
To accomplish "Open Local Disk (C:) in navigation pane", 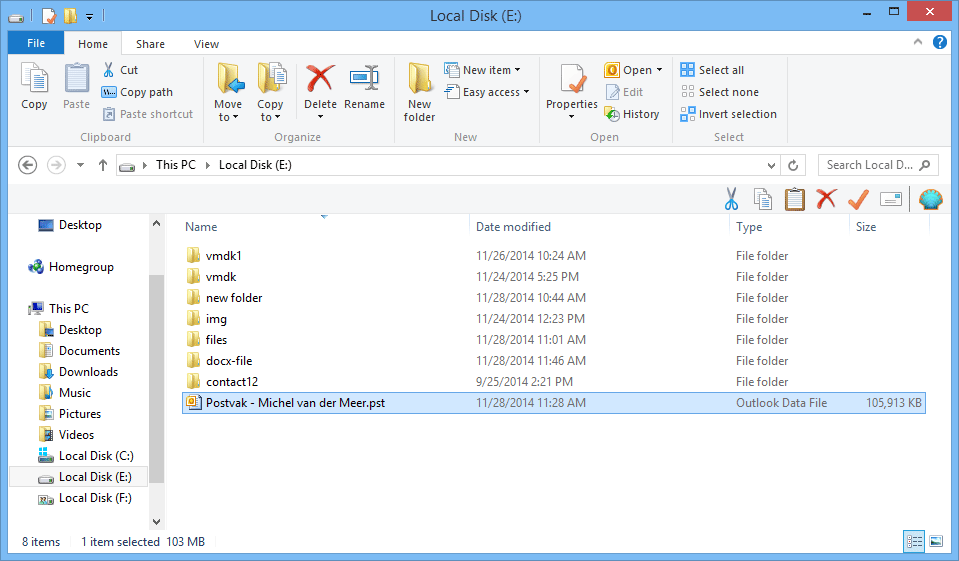I will pos(86,456).
